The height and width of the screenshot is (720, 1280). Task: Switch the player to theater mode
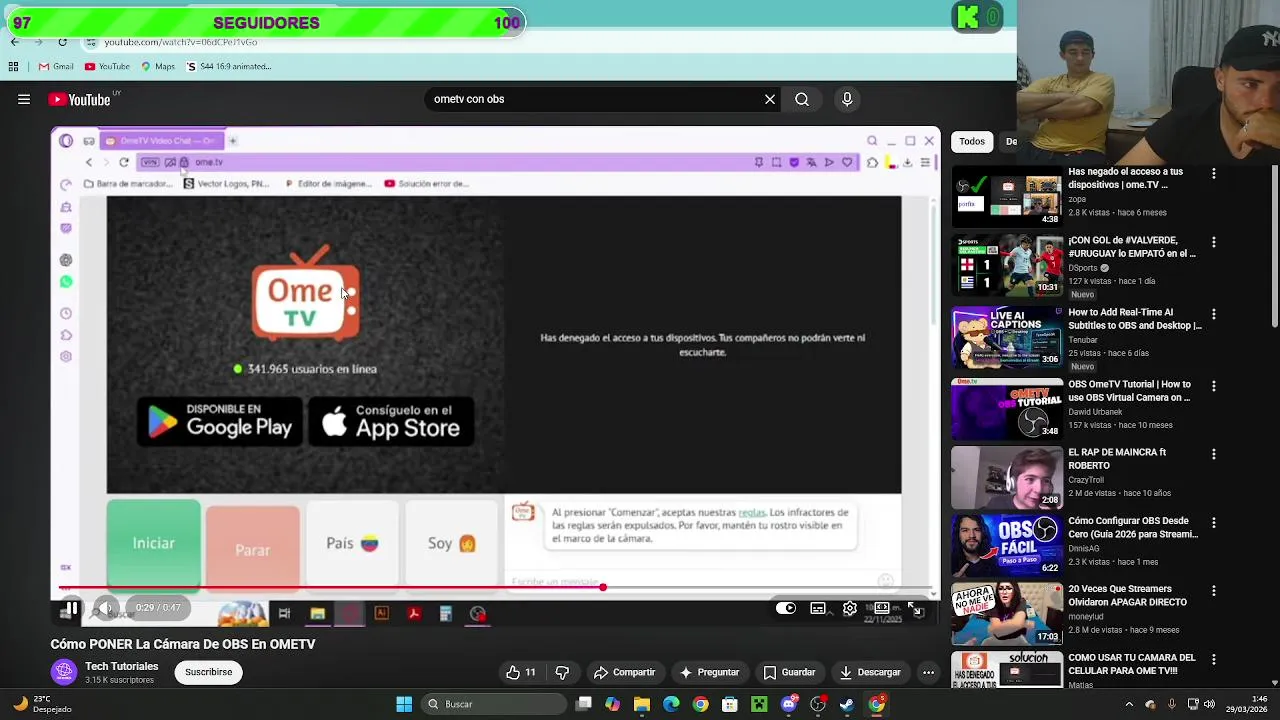click(x=882, y=608)
